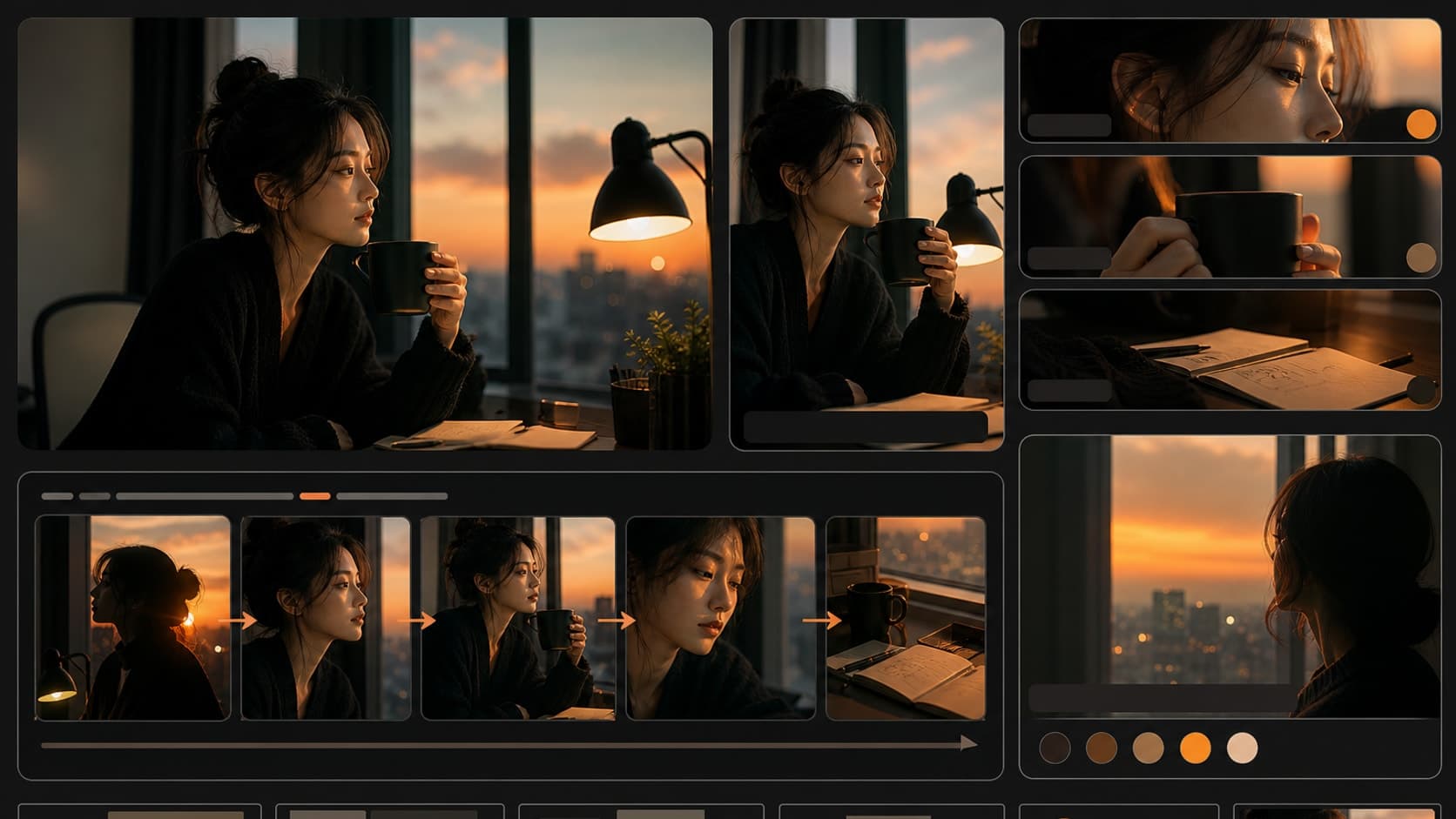Select the orange highlighted segment in storyboard bar

pos(315,496)
